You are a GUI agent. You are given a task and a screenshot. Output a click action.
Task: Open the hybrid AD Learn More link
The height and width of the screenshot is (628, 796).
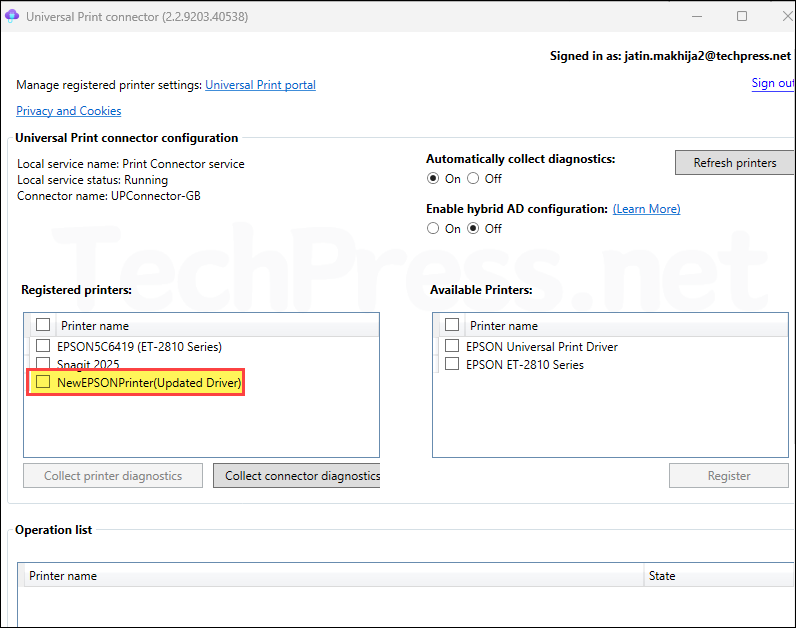tap(646, 209)
